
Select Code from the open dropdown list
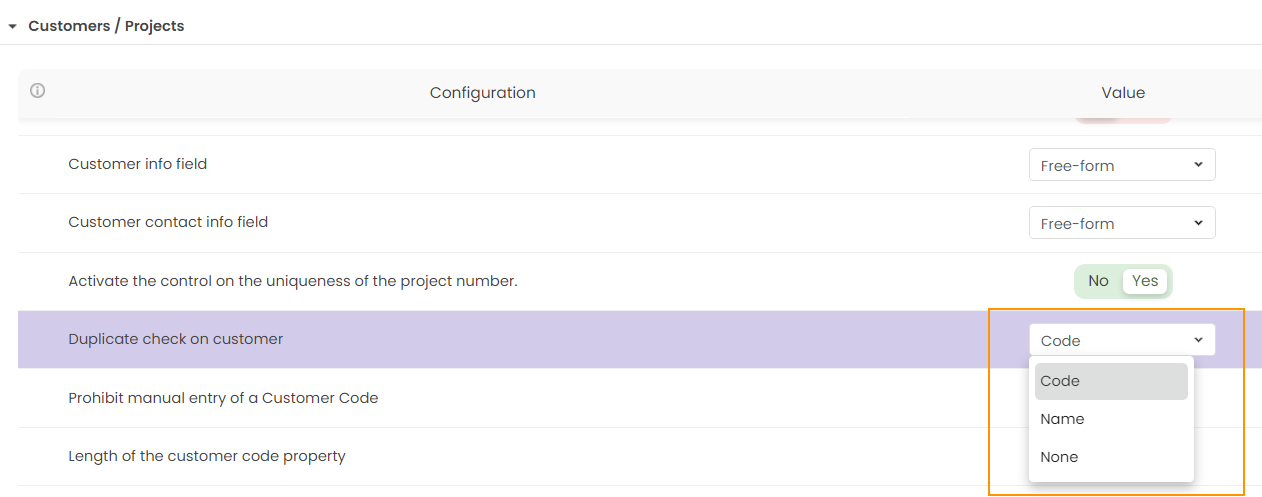click(x=1110, y=381)
